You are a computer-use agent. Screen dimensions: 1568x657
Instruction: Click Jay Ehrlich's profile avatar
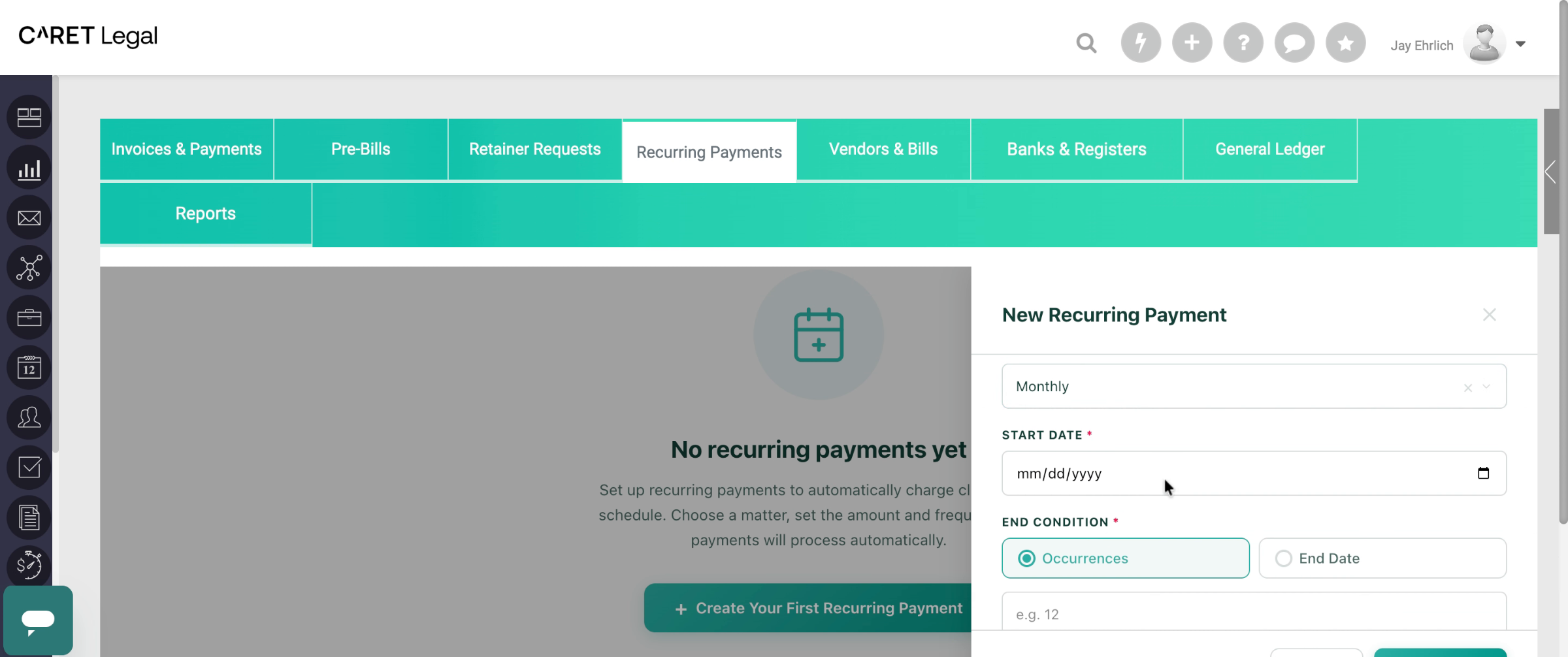pos(1484,44)
